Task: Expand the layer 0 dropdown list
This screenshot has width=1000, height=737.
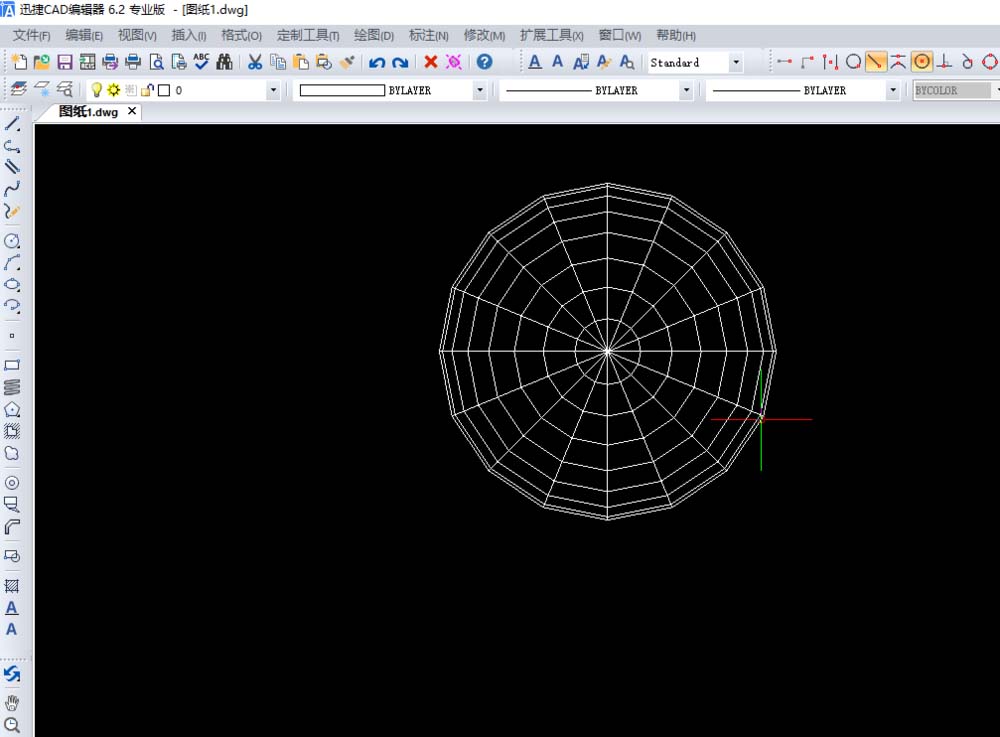Action: tap(273, 90)
